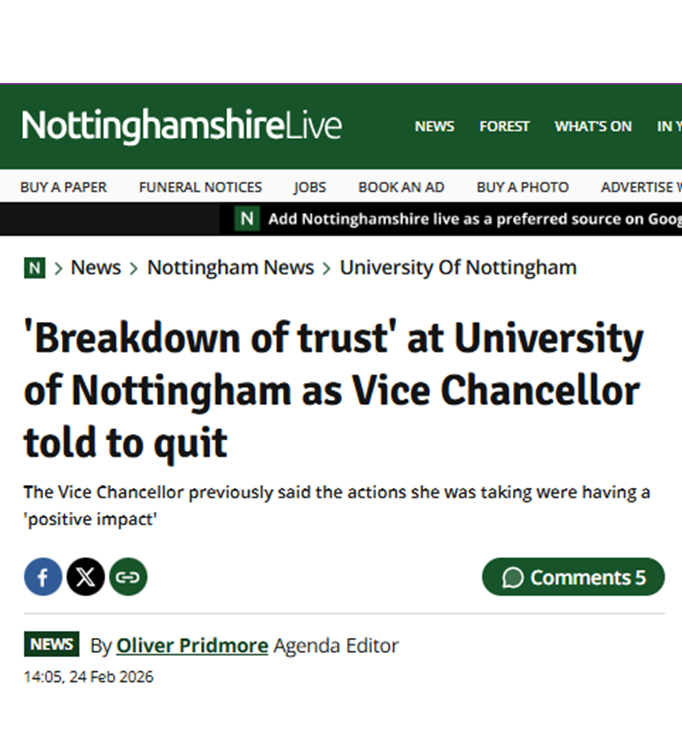The width and height of the screenshot is (682, 750).
Task: Go to News breadcrumb
Action: point(96,268)
